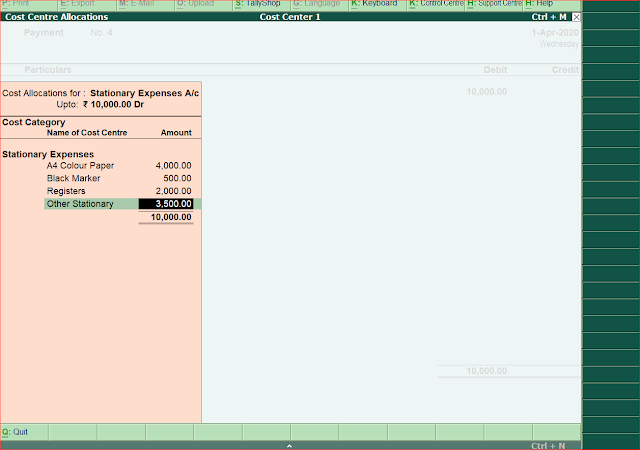Click the 2,000.00 amount for Registers

[x=173, y=191]
